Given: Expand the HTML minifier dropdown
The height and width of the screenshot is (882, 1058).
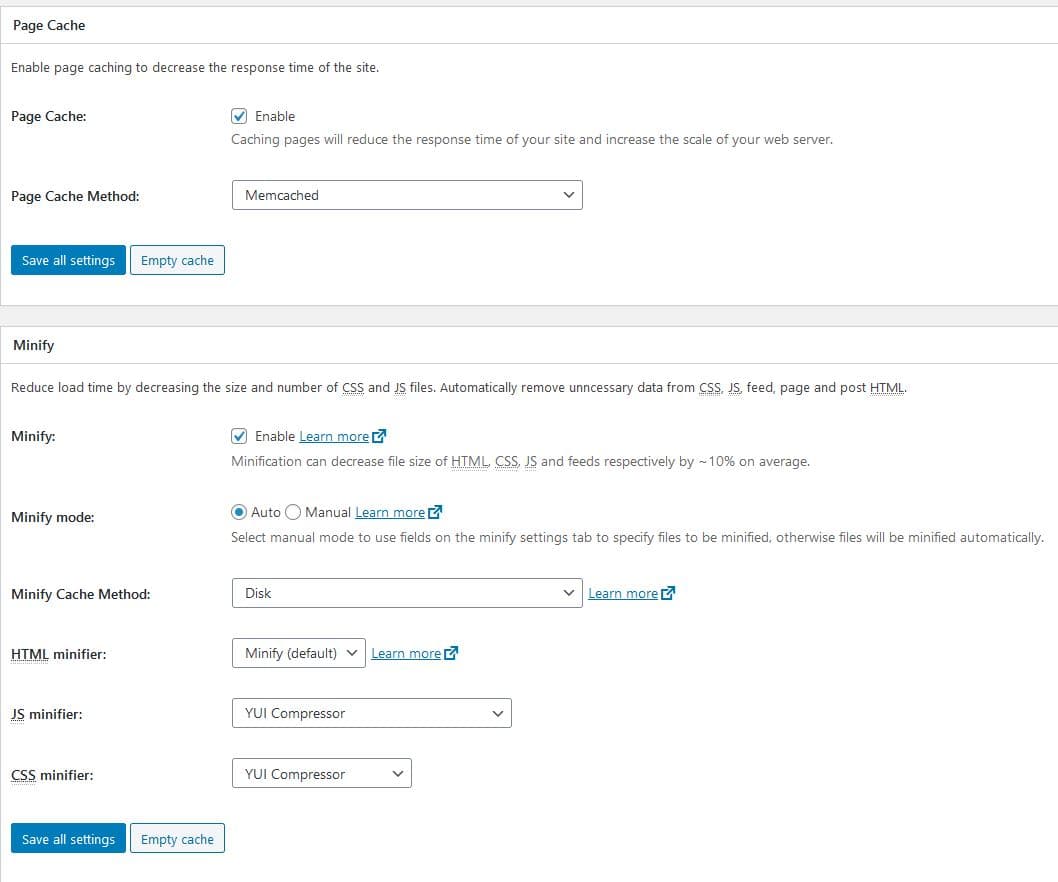Looking at the screenshot, I should coord(298,653).
